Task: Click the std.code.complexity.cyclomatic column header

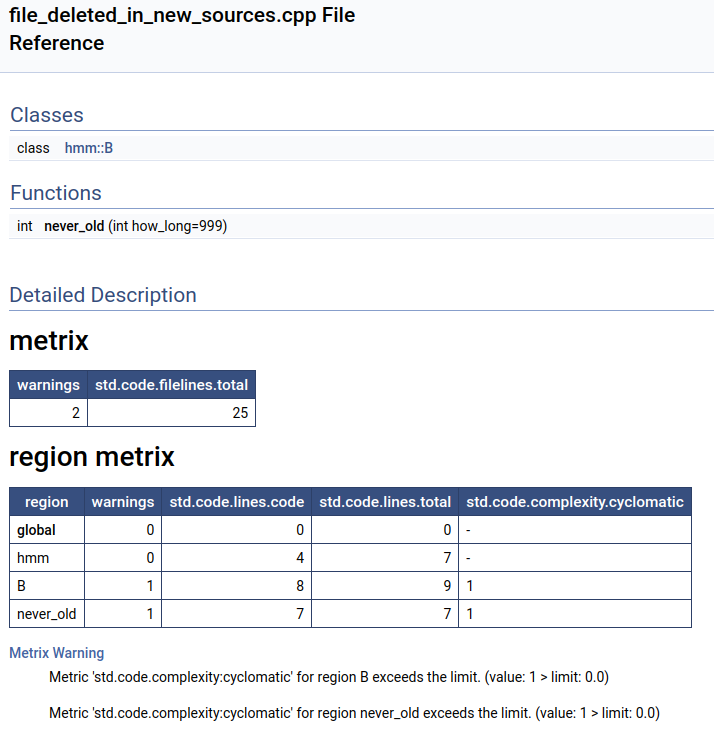Action: (x=575, y=502)
